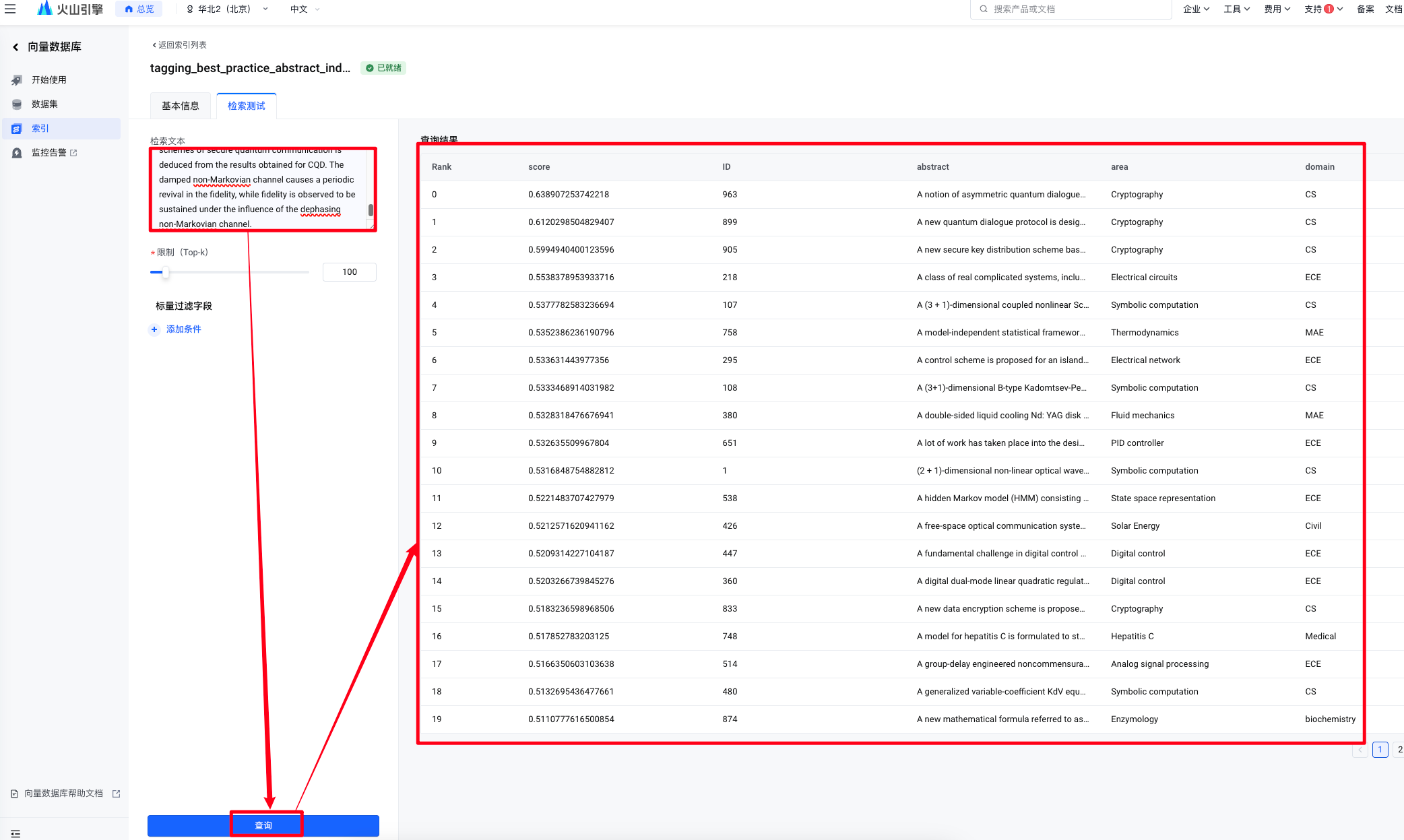This screenshot has height=840, width=1404.
Task: Select 索引 in sidebar
Action: point(62,128)
